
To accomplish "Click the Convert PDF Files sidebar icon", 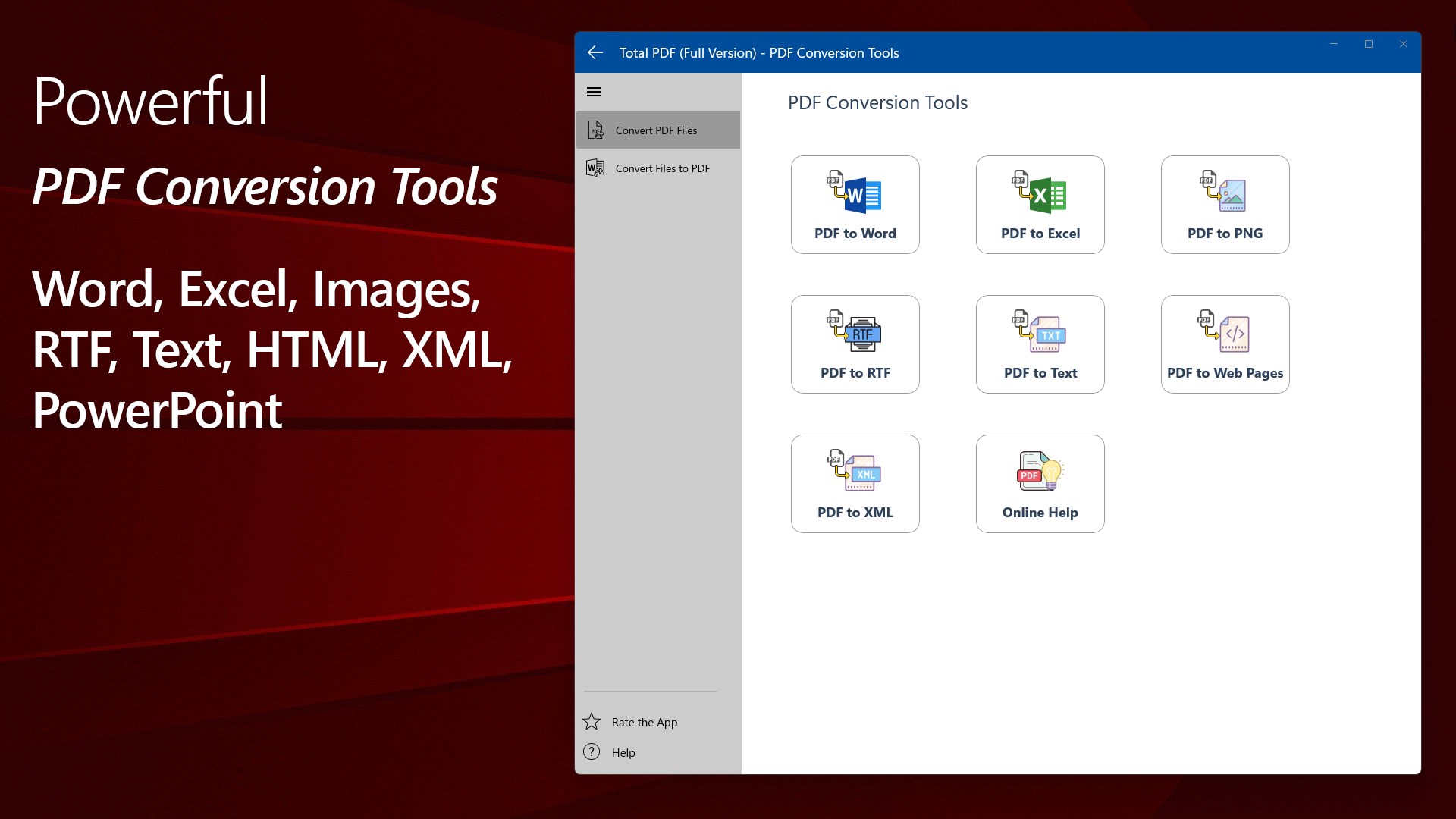I will pyautogui.click(x=596, y=130).
